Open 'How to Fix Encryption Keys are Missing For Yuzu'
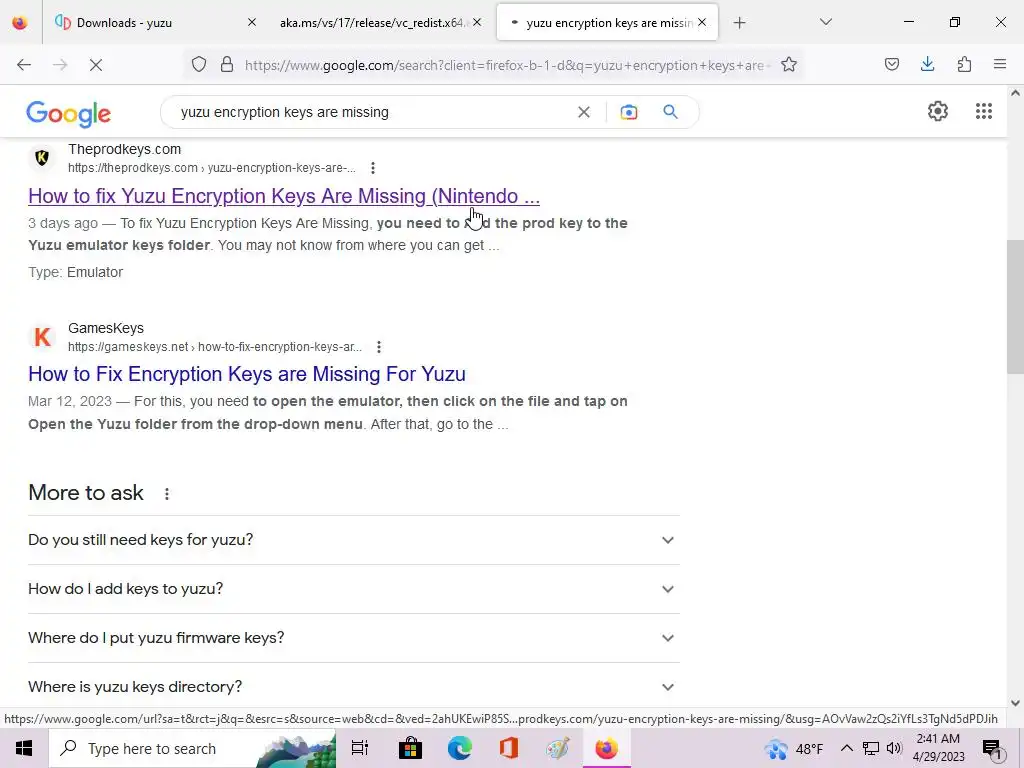Screen dimensions: 1024x768 247,374
